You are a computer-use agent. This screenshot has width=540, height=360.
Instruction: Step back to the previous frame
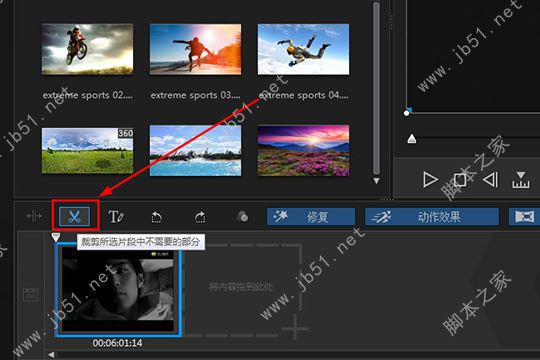coord(490,180)
